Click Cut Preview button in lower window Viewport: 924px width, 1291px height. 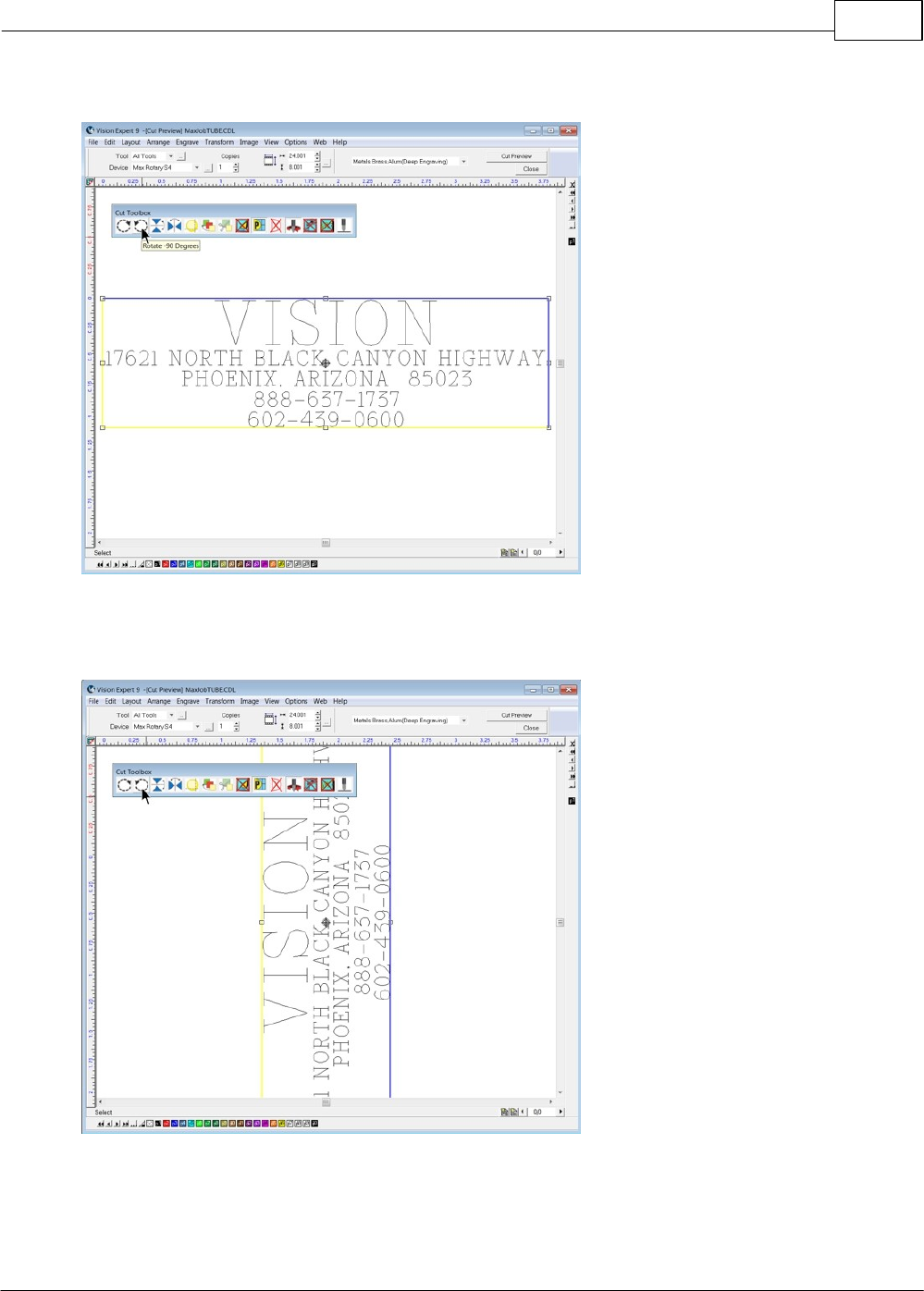517,715
